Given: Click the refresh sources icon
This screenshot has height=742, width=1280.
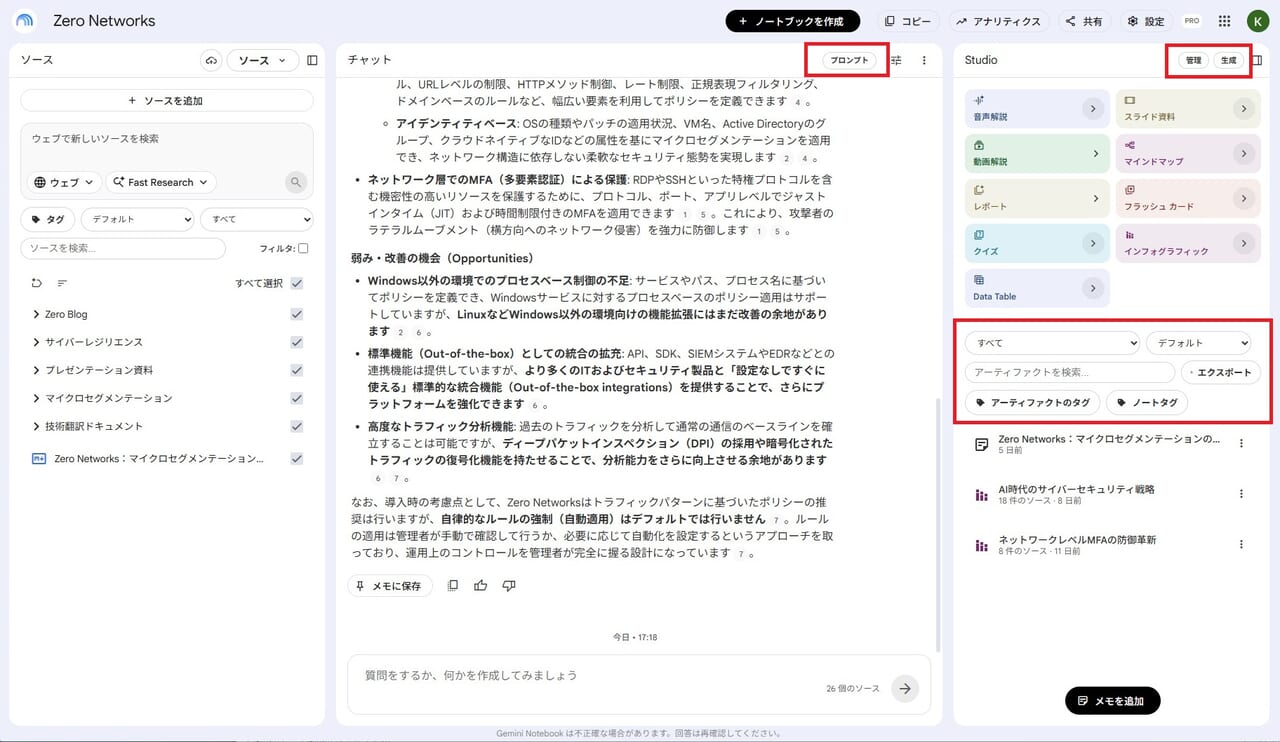Looking at the screenshot, I should [37, 283].
